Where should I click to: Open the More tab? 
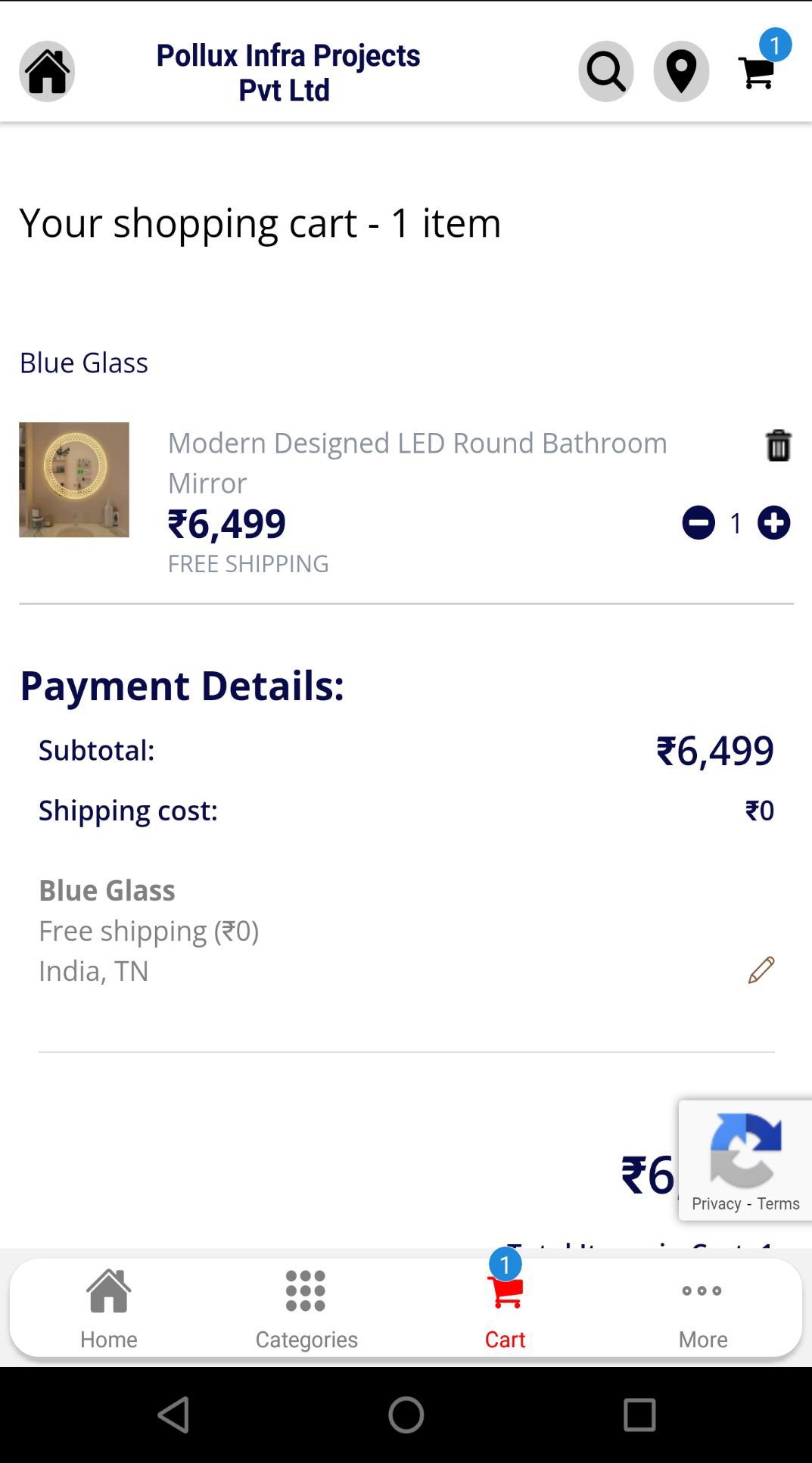pyautogui.click(x=703, y=1309)
